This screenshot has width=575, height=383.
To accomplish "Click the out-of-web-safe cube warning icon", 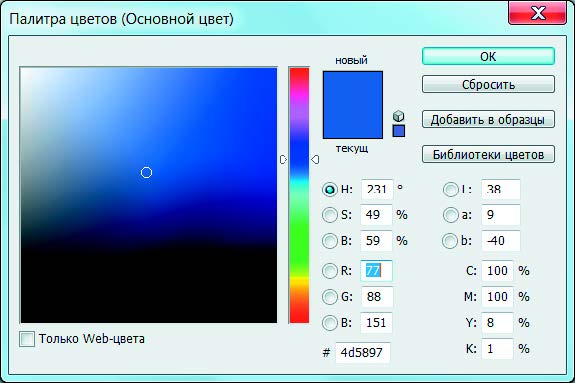I will click(399, 116).
